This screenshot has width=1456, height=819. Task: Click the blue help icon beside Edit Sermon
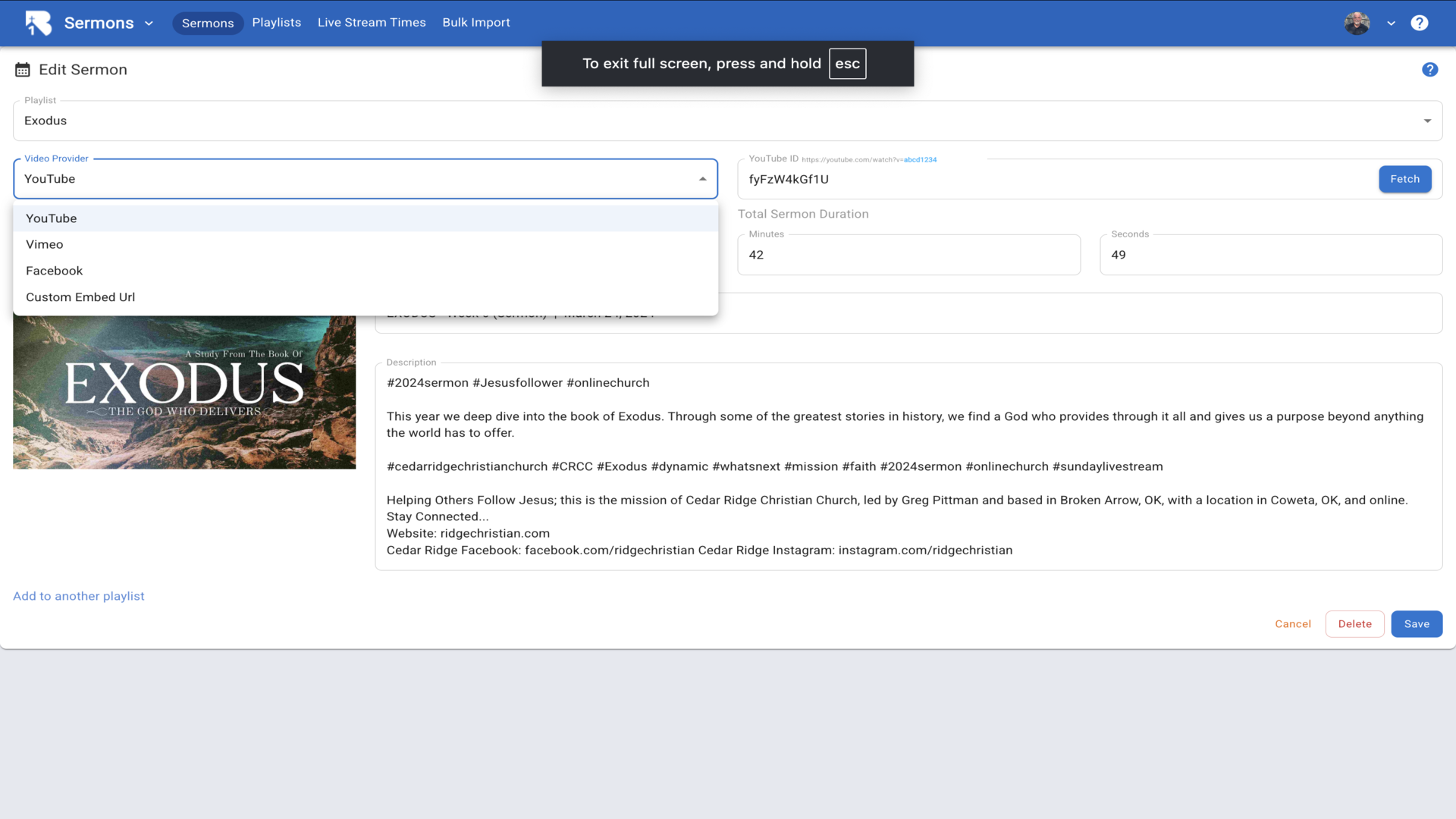(1429, 70)
